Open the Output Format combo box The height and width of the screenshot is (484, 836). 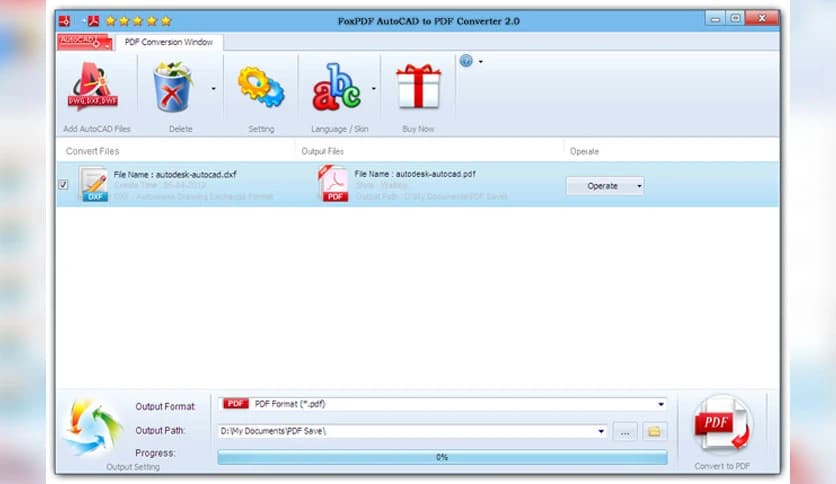tap(442, 404)
